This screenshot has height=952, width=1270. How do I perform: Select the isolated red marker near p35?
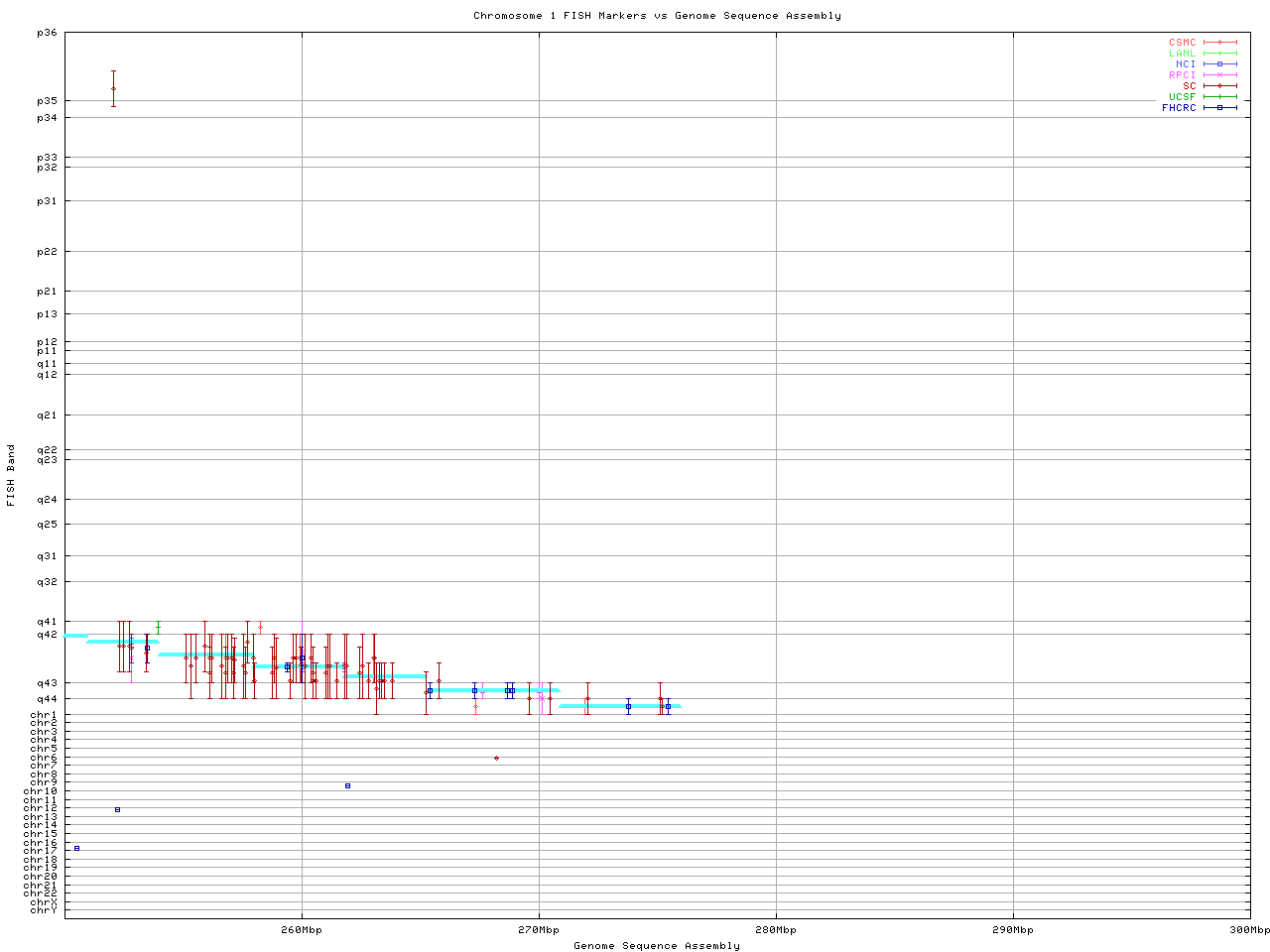pyautogui.click(x=114, y=88)
